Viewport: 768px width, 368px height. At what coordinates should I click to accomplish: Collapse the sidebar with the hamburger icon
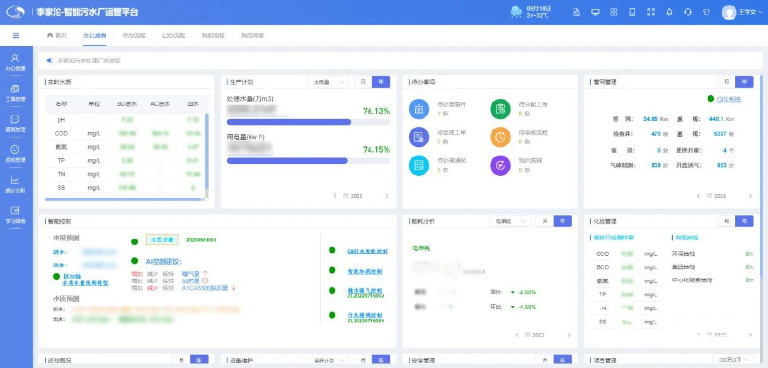pos(16,36)
